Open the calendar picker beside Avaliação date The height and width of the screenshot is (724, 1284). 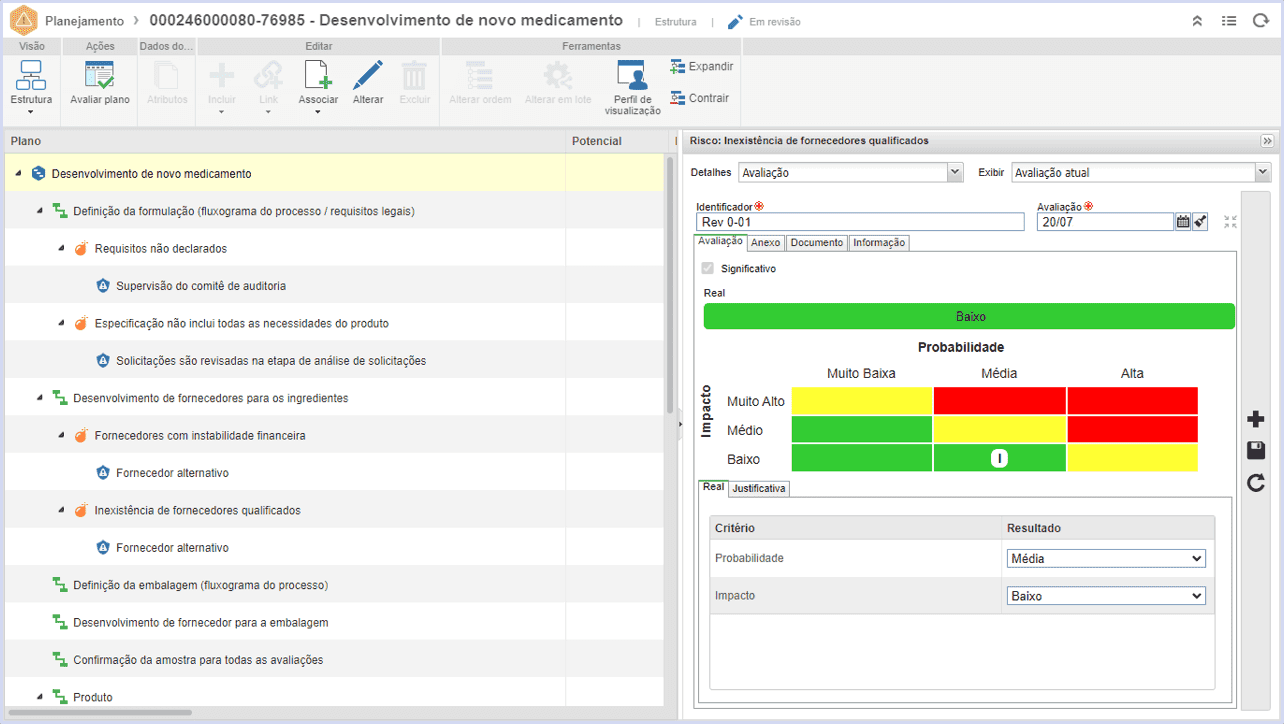1183,222
